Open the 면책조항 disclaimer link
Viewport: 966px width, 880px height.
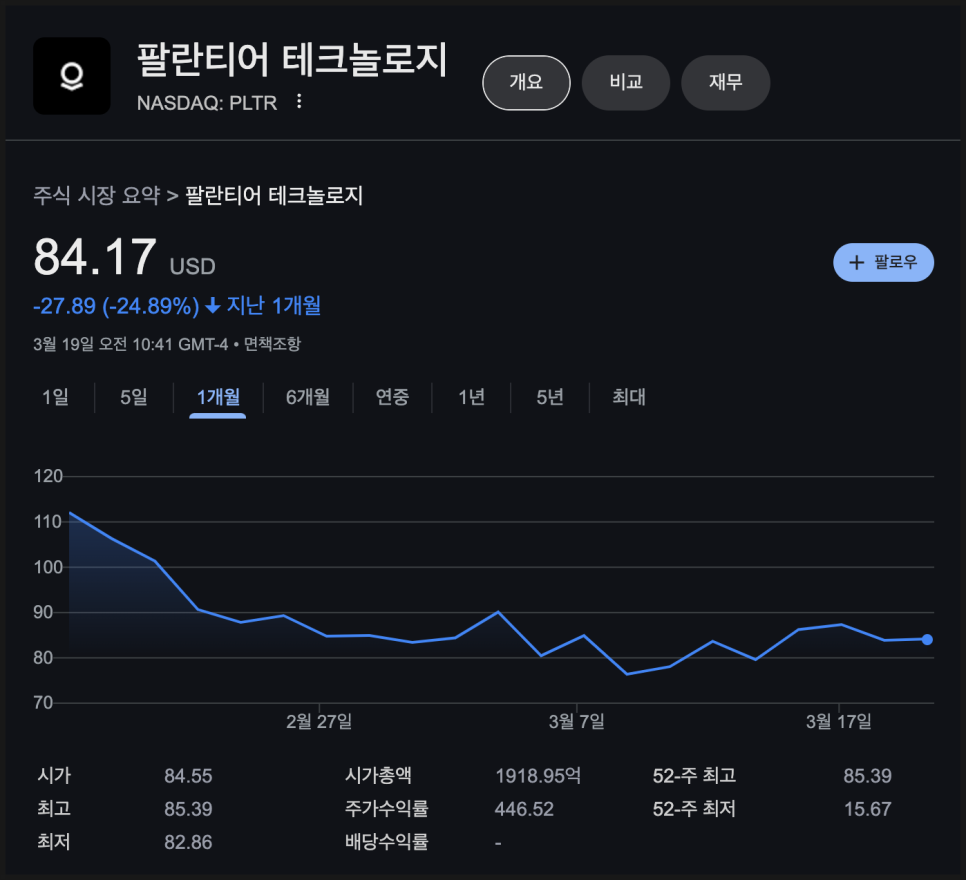pyautogui.click(x=272, y=344)
